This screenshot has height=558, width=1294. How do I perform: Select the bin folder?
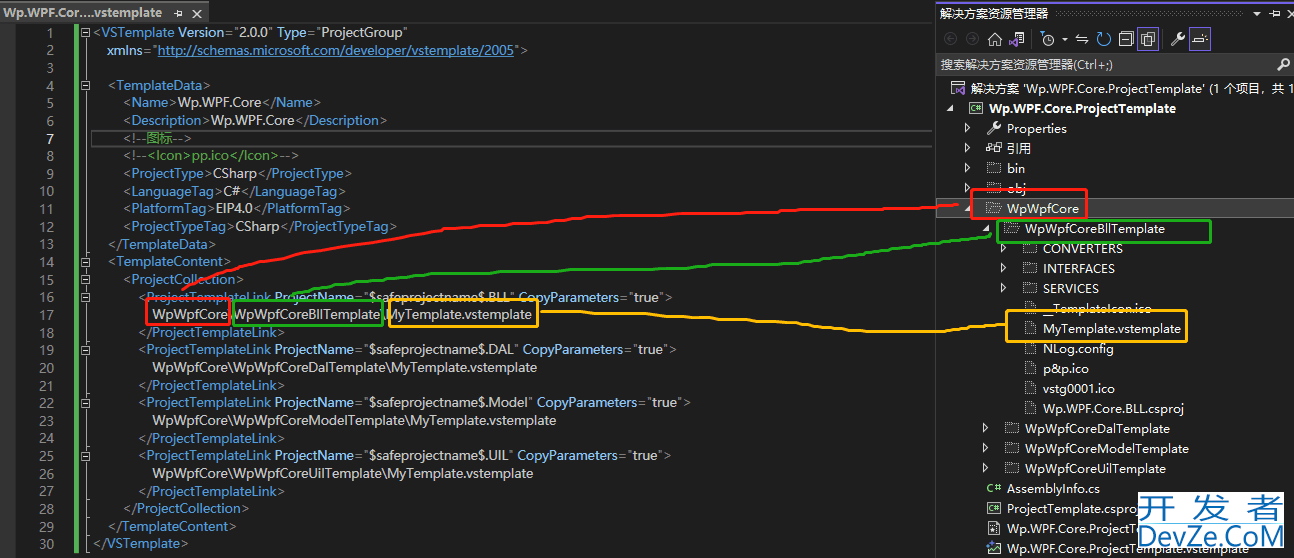pos(1005,168)
